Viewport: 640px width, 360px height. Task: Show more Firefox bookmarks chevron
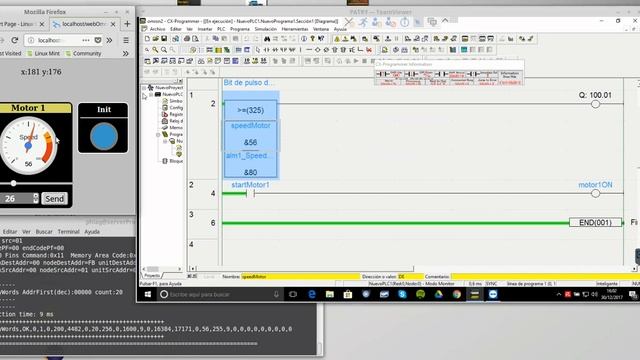(x=126, y=53)
